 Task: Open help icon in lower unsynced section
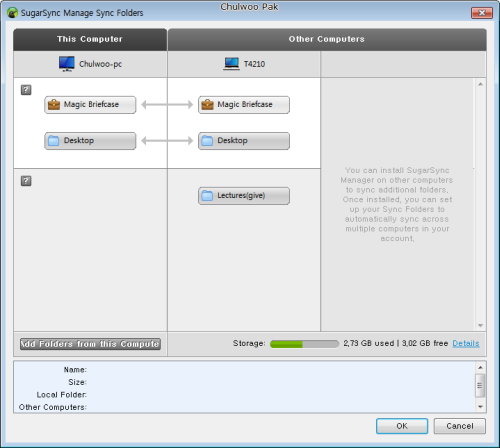[x=26, y=181]
